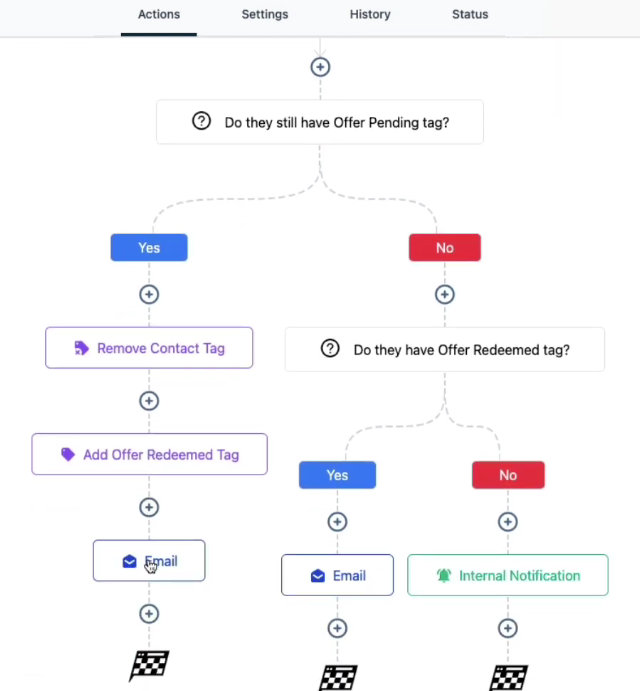Click plus icon under red No branch
This screenshot has width=640, height=691.
(445, 295)
